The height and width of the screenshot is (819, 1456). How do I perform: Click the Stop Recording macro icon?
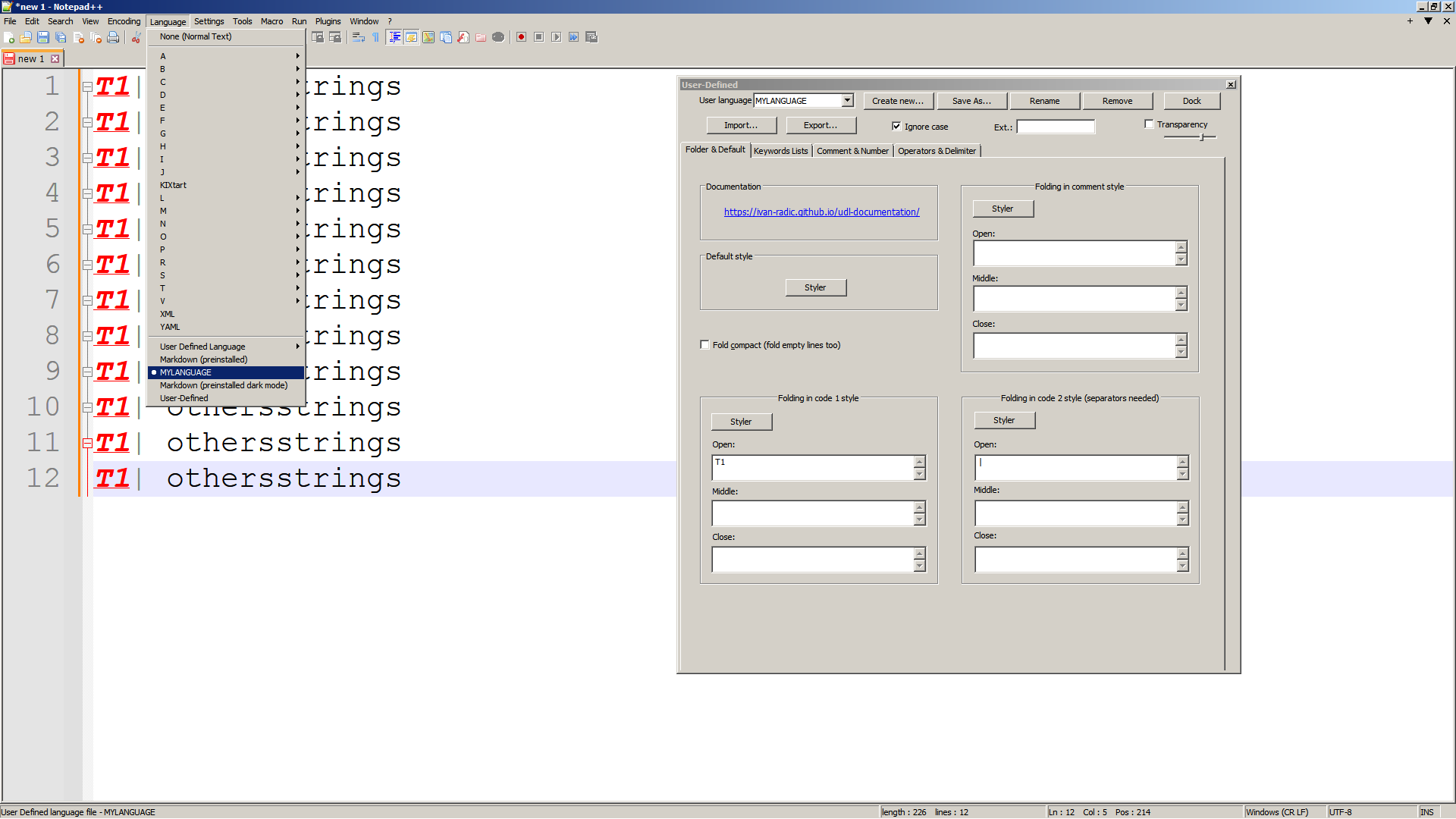tap(538, 37)
